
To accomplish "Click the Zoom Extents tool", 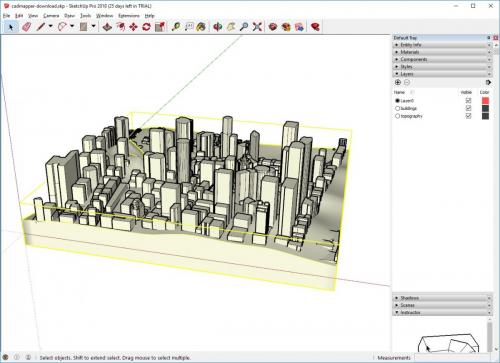I will point(257,27).
